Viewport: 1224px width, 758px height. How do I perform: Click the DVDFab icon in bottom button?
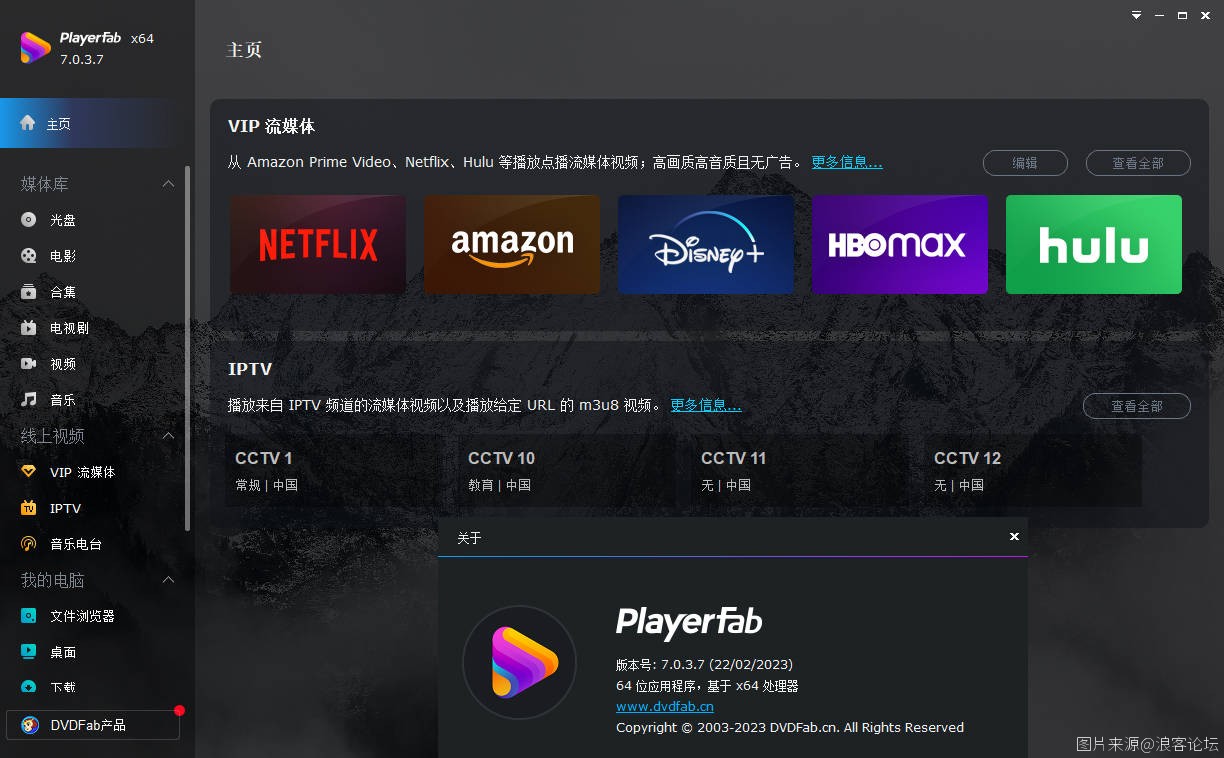30,725
